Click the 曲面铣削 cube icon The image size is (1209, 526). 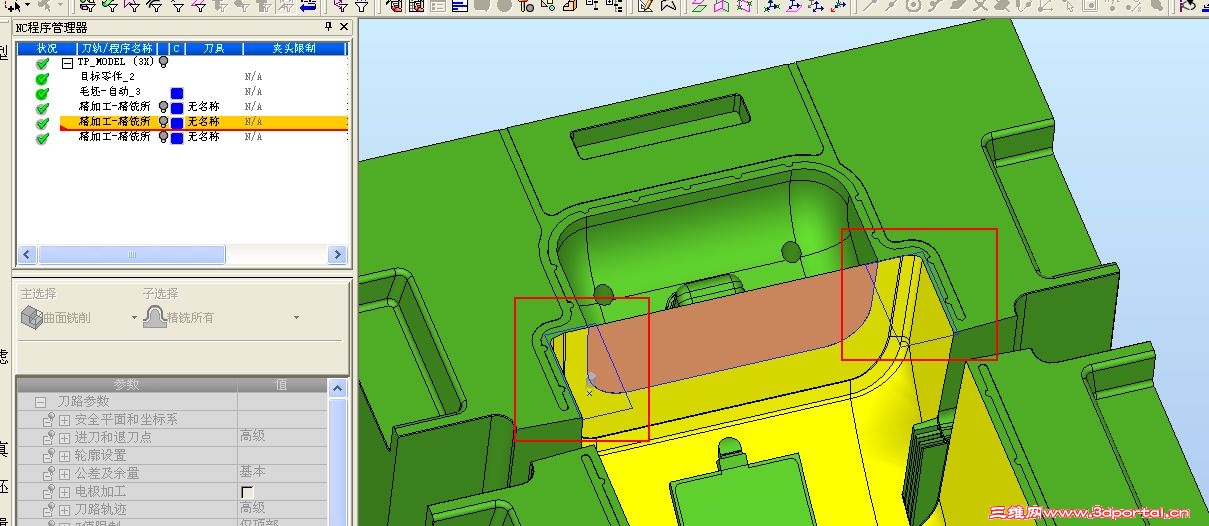(31, 317)
